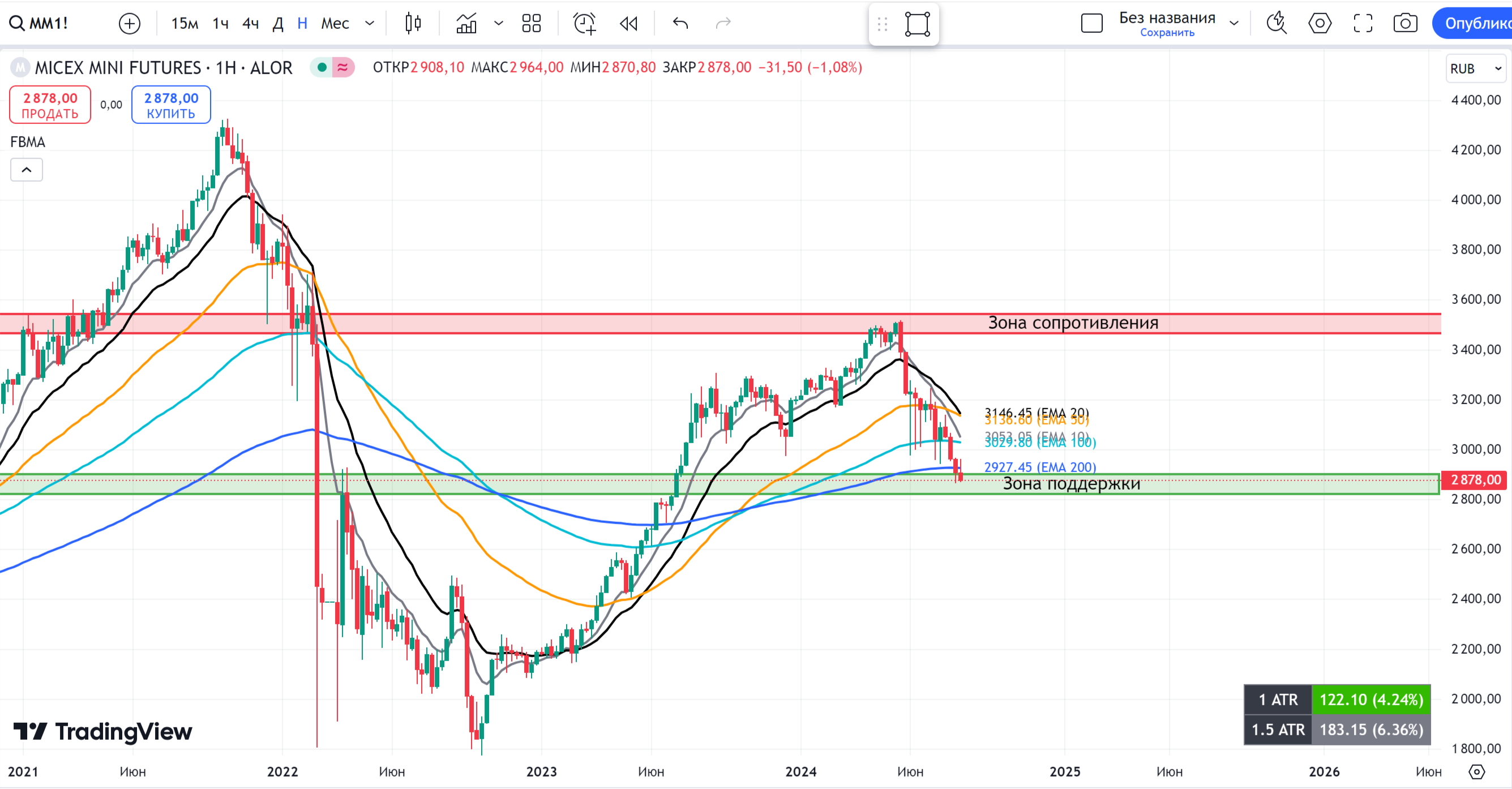Click the ПРОДАТЬ 2878,00 sell button
The height and width of the screenshot is (789, 1512).
point(50,105)
